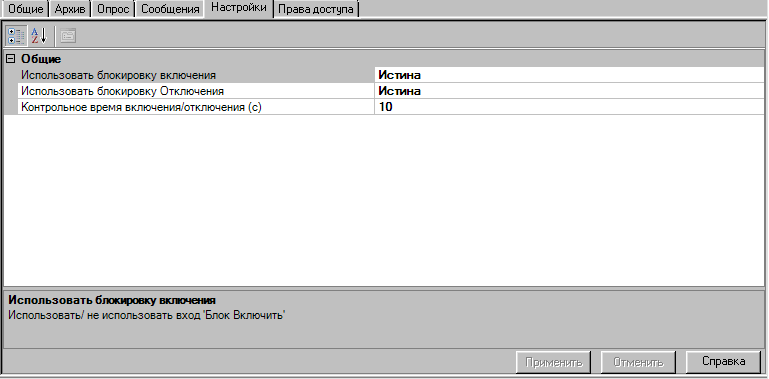
Task: Open the Архив tab
Action: (x=70, y=9)
